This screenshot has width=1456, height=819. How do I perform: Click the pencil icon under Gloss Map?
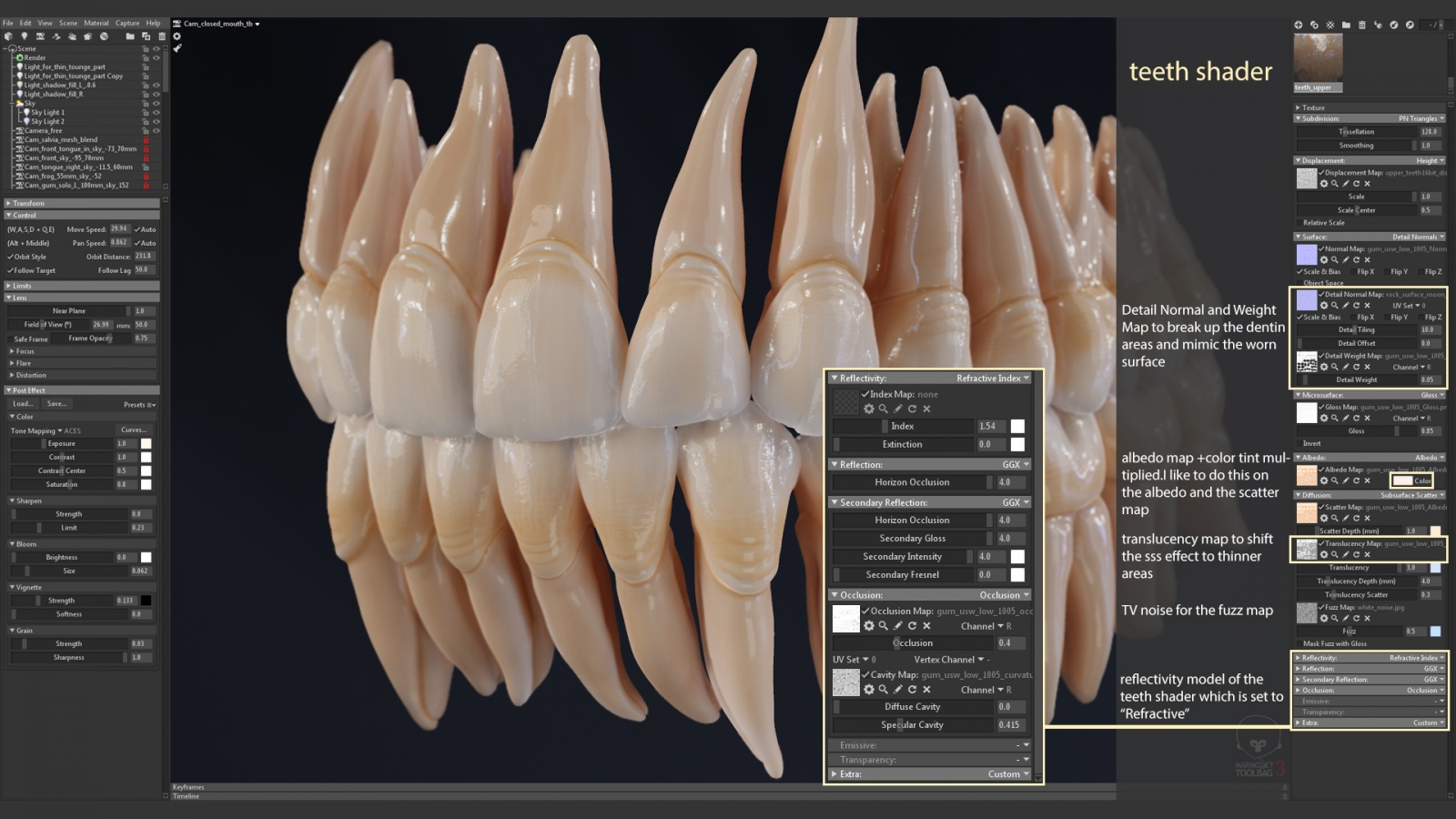[1346, 418]
